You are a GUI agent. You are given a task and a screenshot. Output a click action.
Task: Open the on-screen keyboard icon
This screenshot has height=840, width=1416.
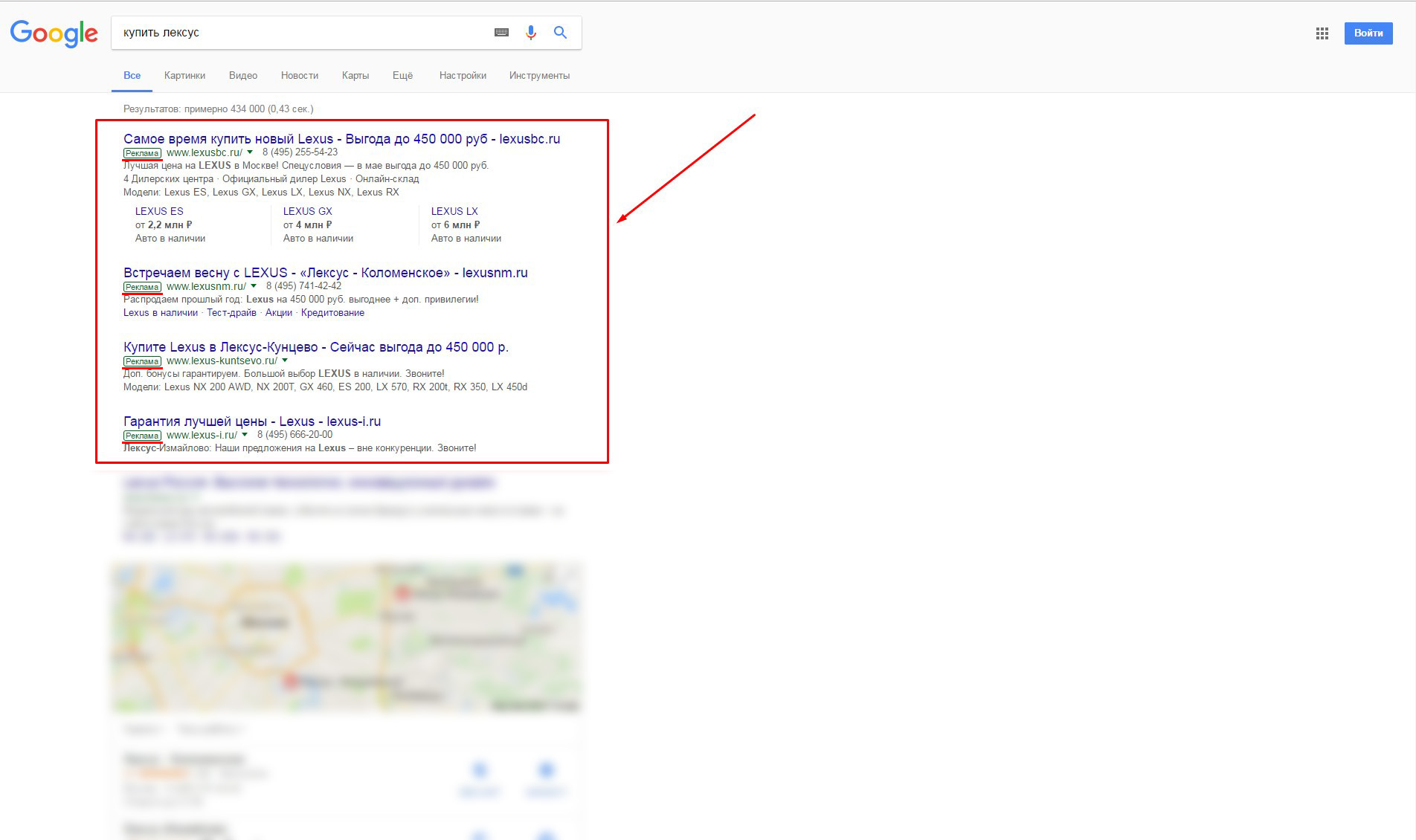(501, 33)
